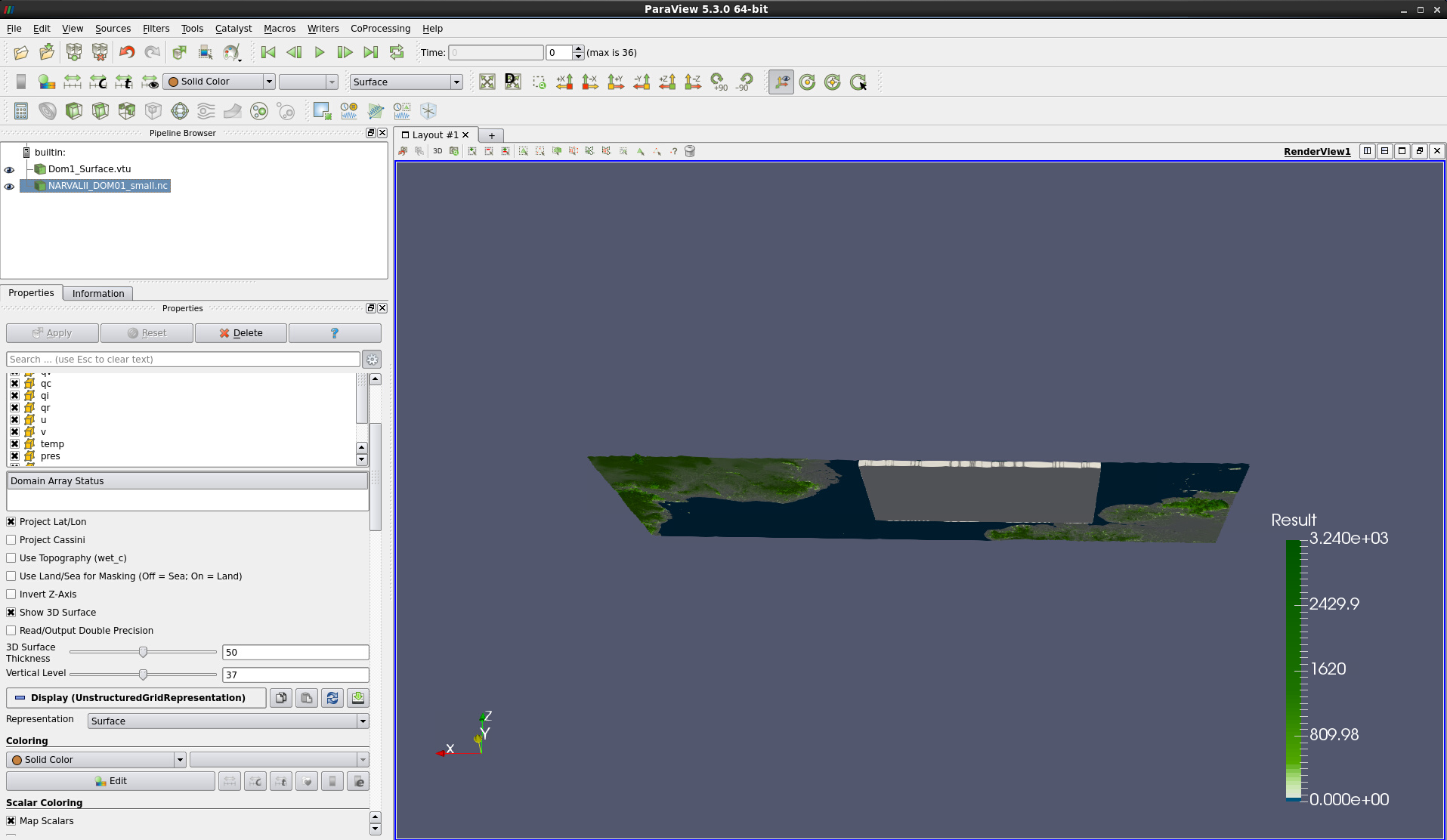Image resolution: width=1447 pixels, height=840 pixels.
Task: Open the Solid Color toolbar dropdown
Action: click(219, 82)
